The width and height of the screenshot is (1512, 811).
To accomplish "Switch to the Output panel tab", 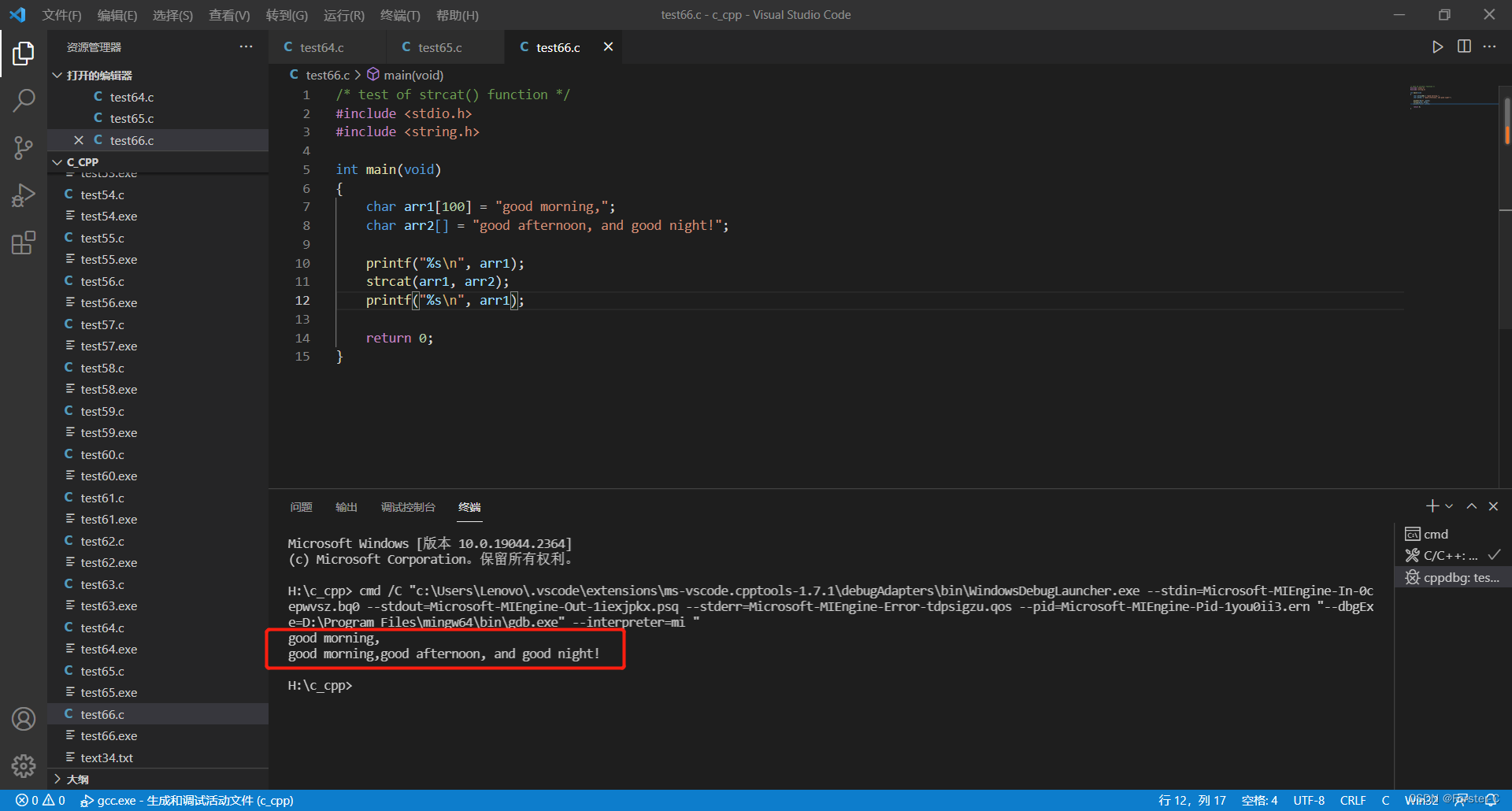I will pyautogui.click(x=346, y=507).
